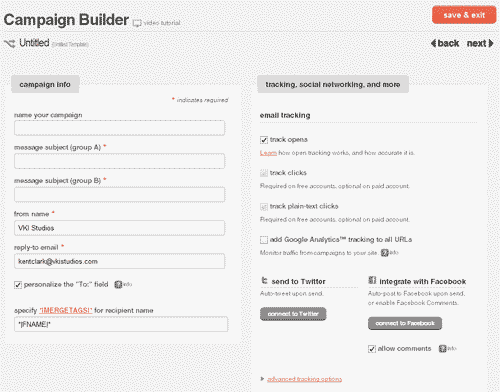Click the name your campaign input field
Screen dimensions: 500x392
[x=119, y=128]
